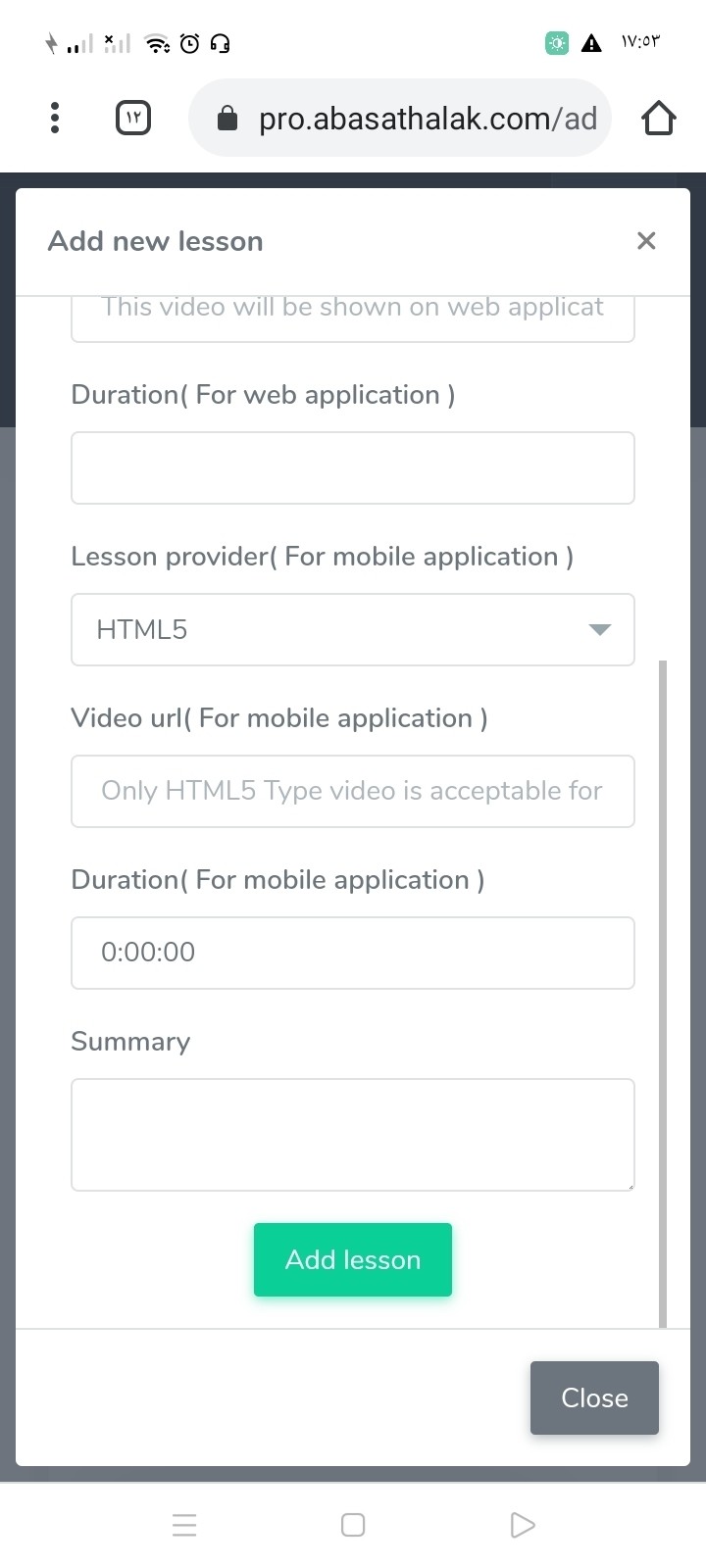Tap the warning triangle status icon

click(591, 43)
